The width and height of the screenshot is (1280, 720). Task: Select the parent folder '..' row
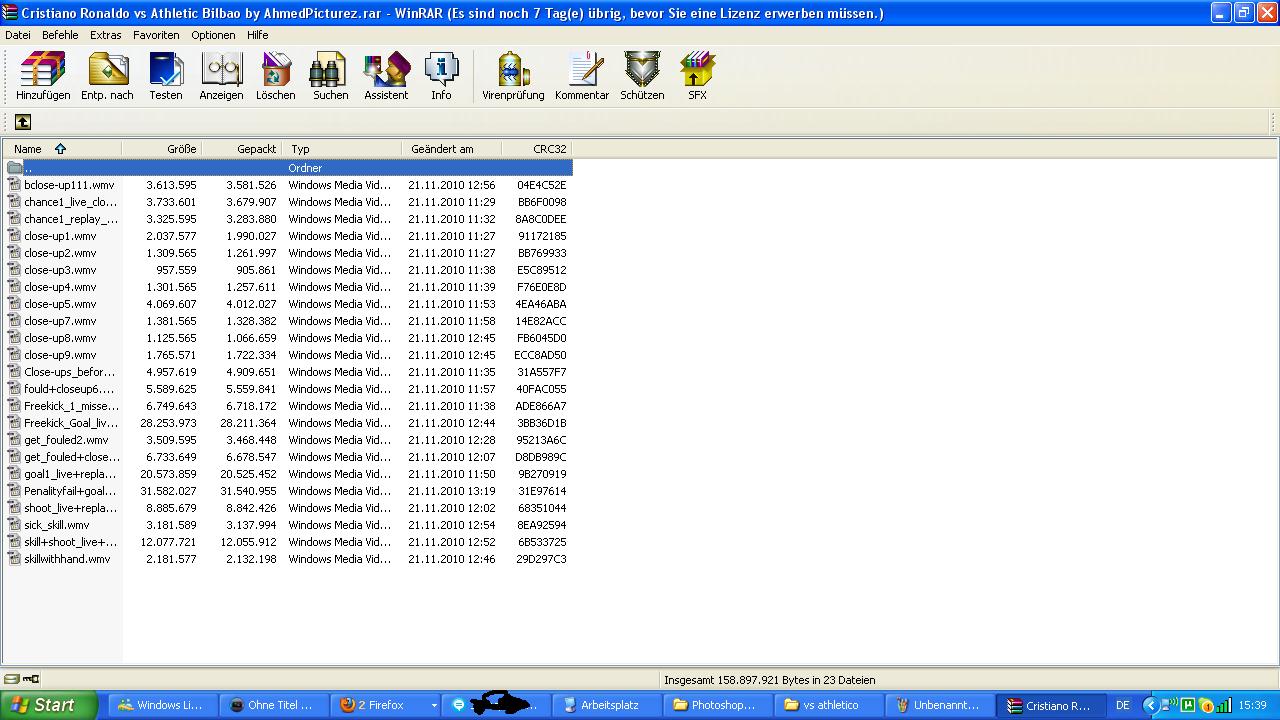(288, 168)
